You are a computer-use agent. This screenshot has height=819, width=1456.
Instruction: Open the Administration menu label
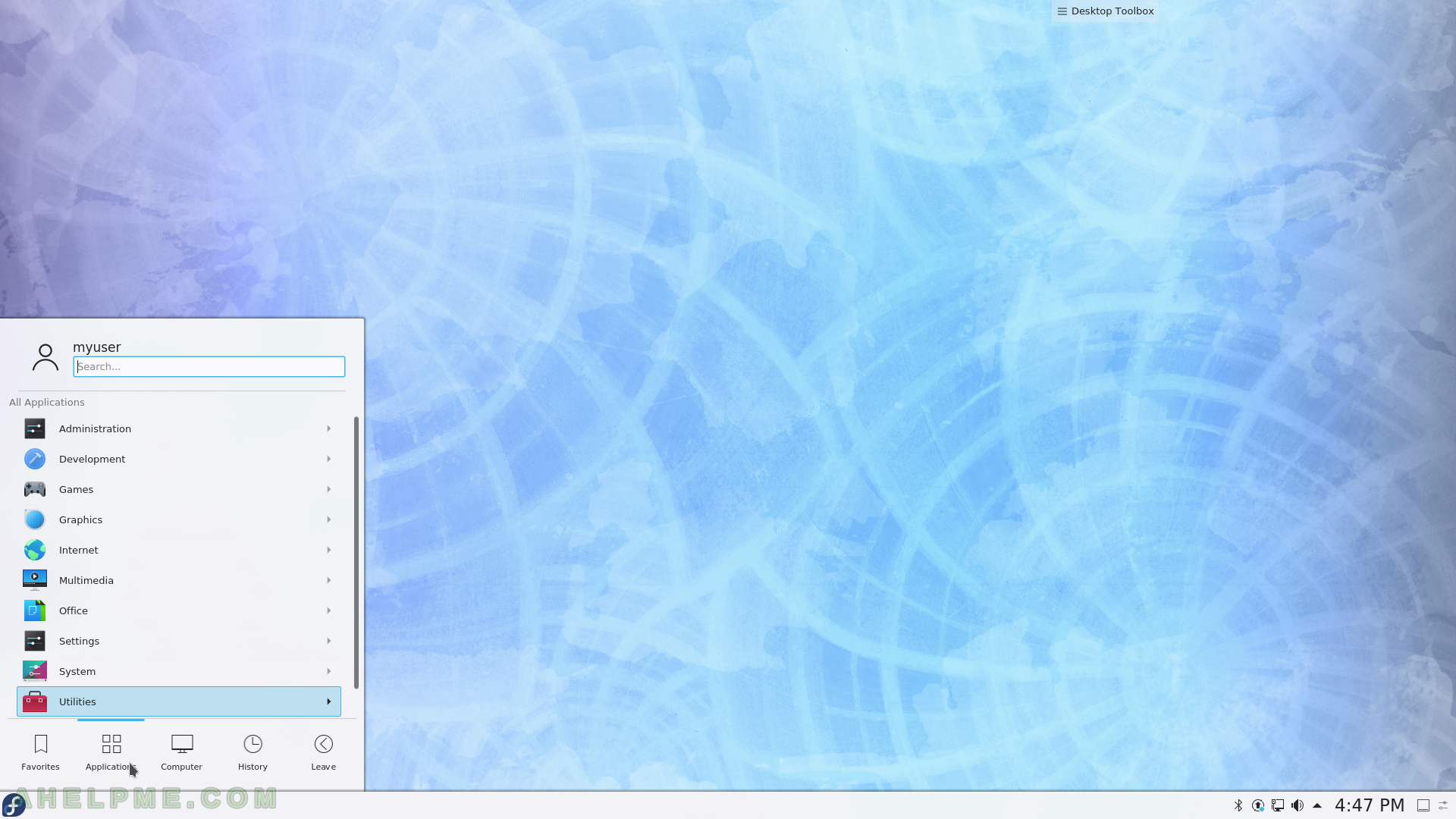pos(95,428)
